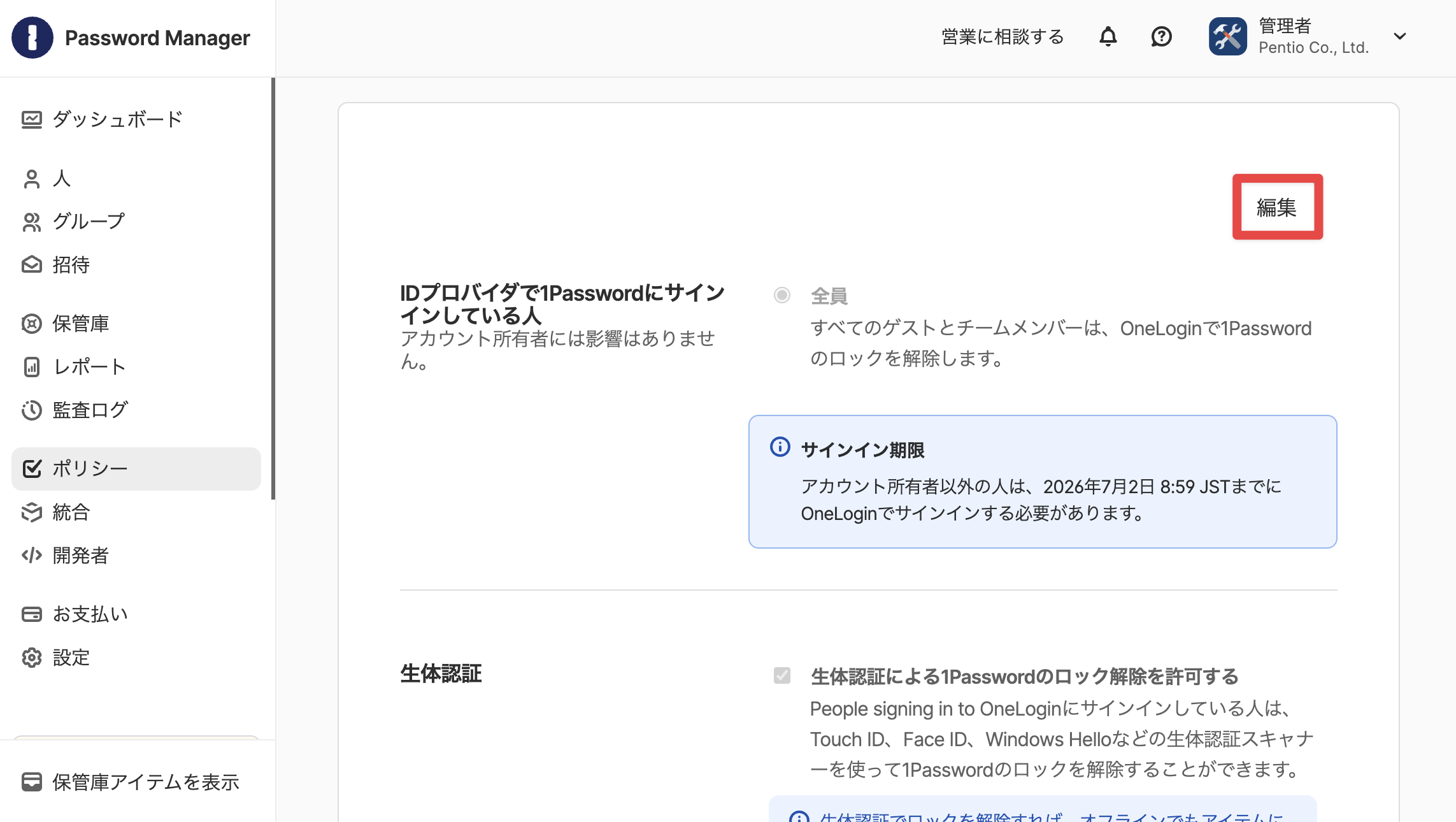Image resolution: width=1456 pixels, height=822 pixels.
Task: Click 営業に相談する link
Action: click(1003, 37)
